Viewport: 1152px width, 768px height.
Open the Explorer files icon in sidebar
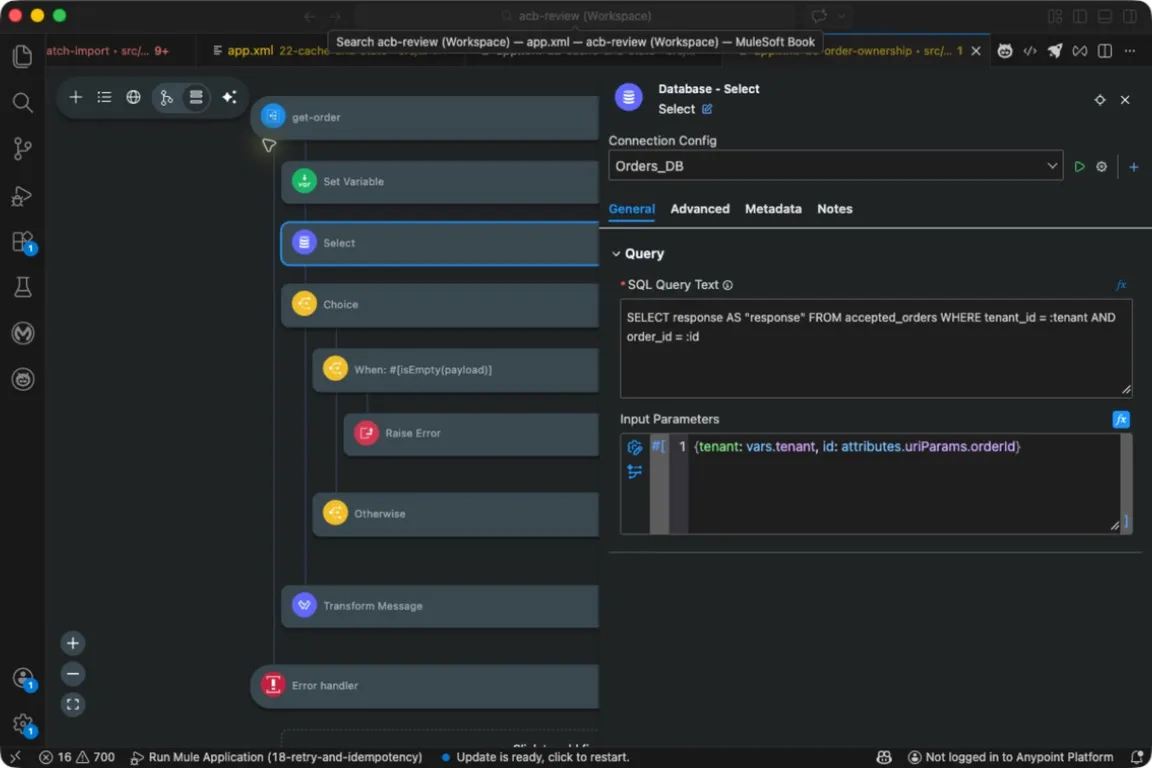[x=22, y=56]
